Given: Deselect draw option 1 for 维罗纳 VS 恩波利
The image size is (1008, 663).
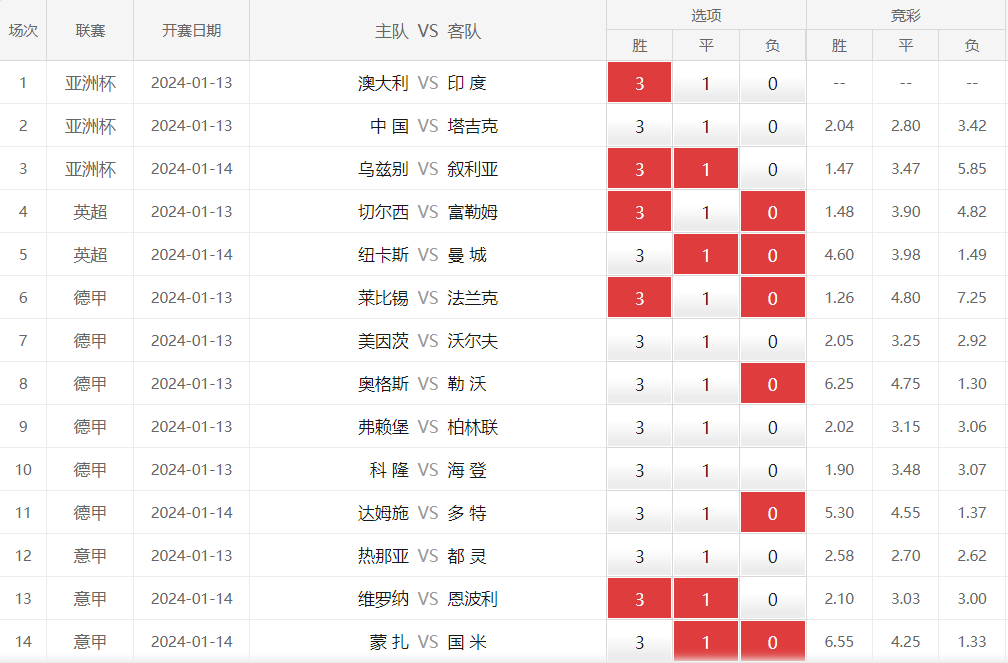Looking at the screenshot, I should click(706, 599).
